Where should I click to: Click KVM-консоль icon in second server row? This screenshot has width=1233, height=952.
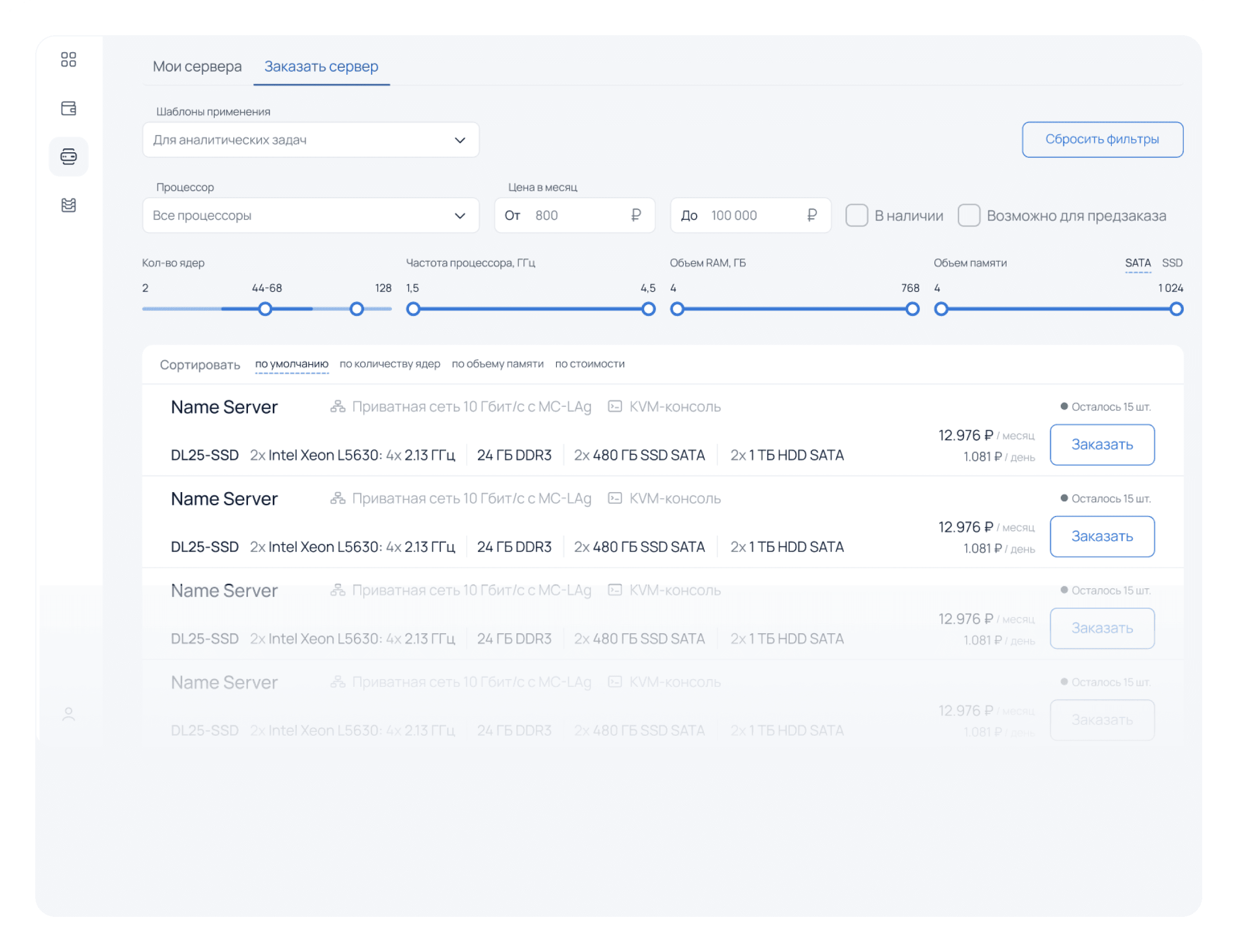614,498
